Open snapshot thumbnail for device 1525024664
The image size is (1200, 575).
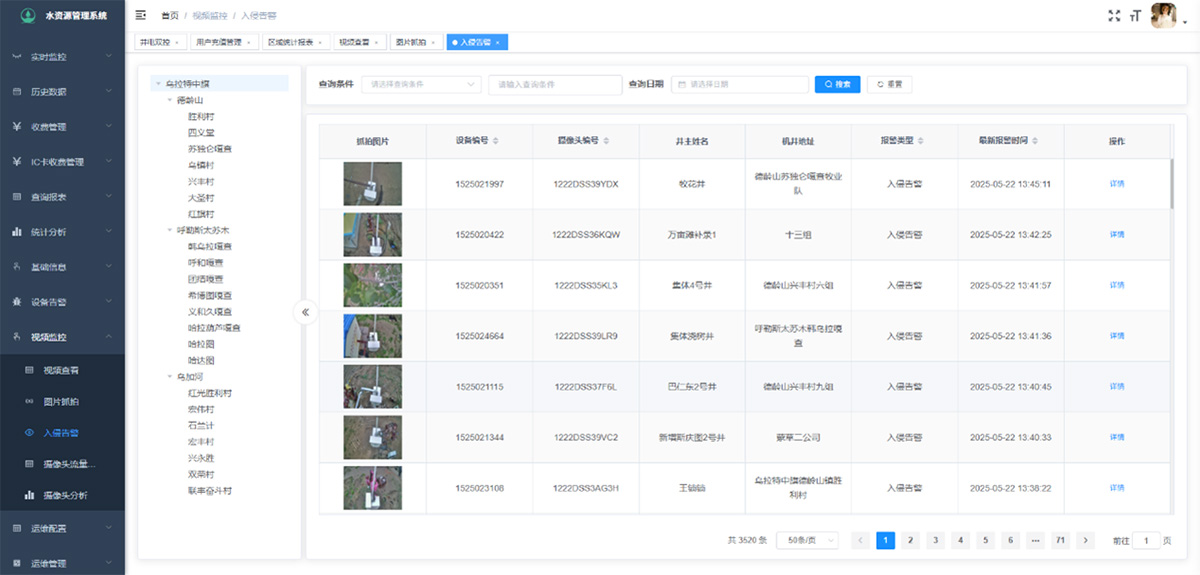tap(372, 336)
